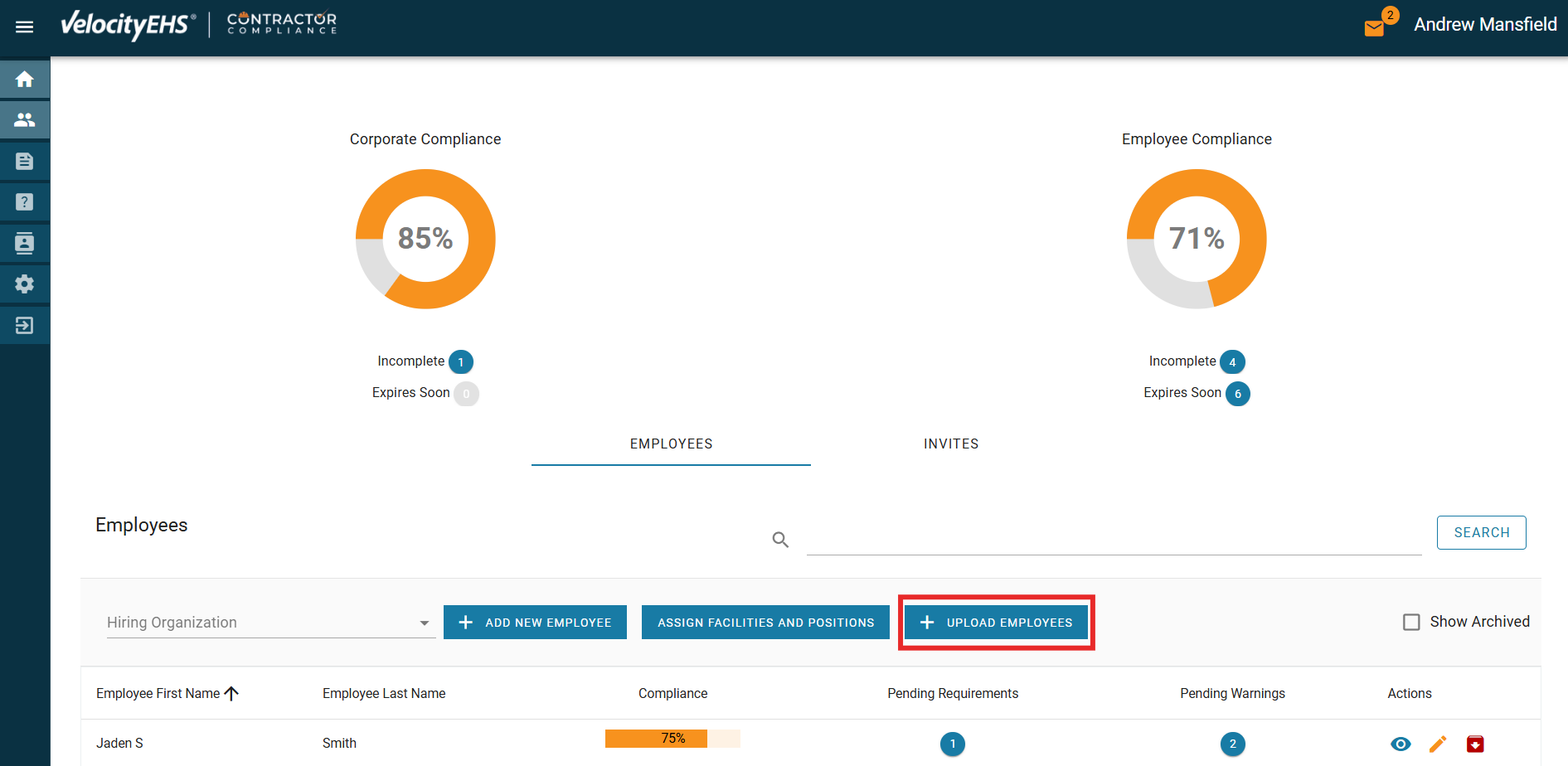Select the Employees tab

671,444
